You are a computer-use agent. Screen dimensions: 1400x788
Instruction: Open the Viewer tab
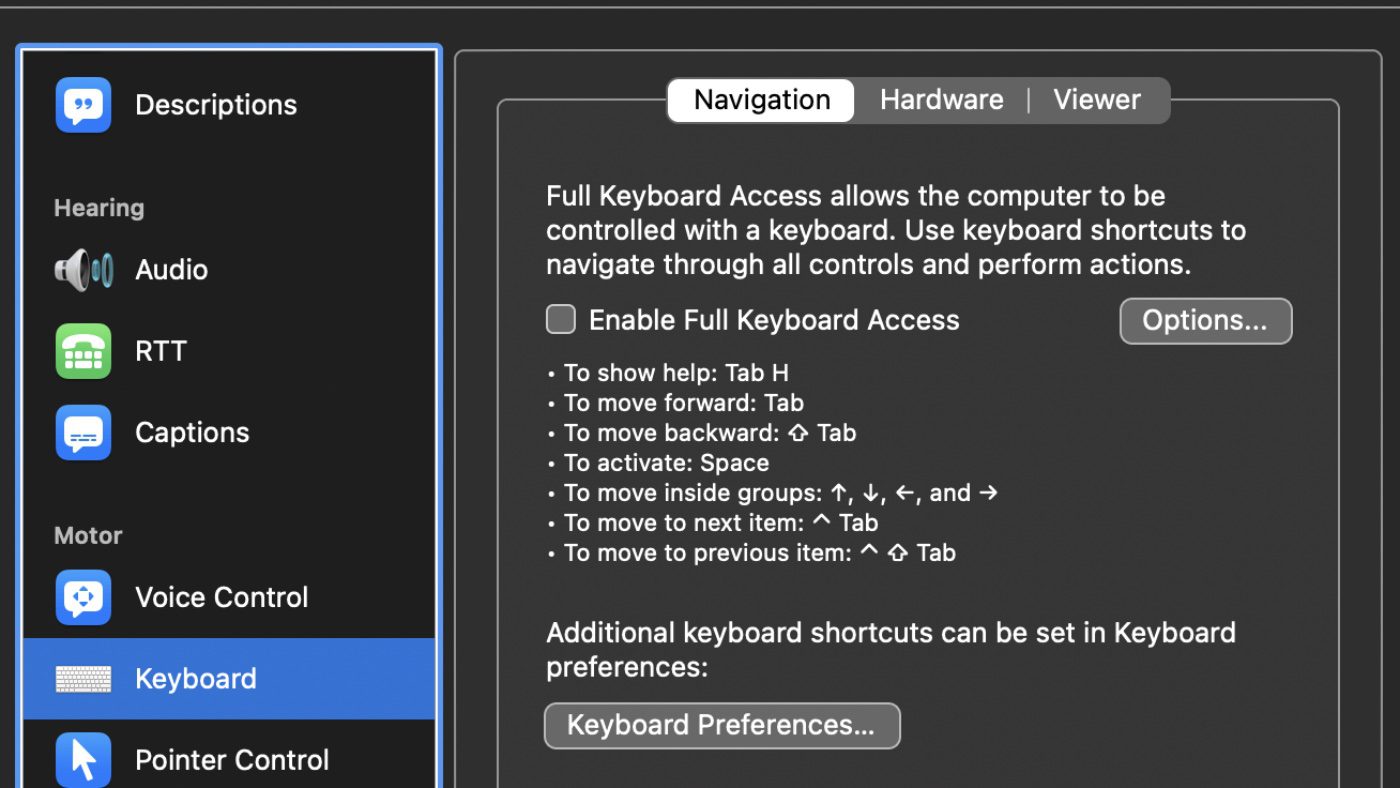pos(1096,100)
